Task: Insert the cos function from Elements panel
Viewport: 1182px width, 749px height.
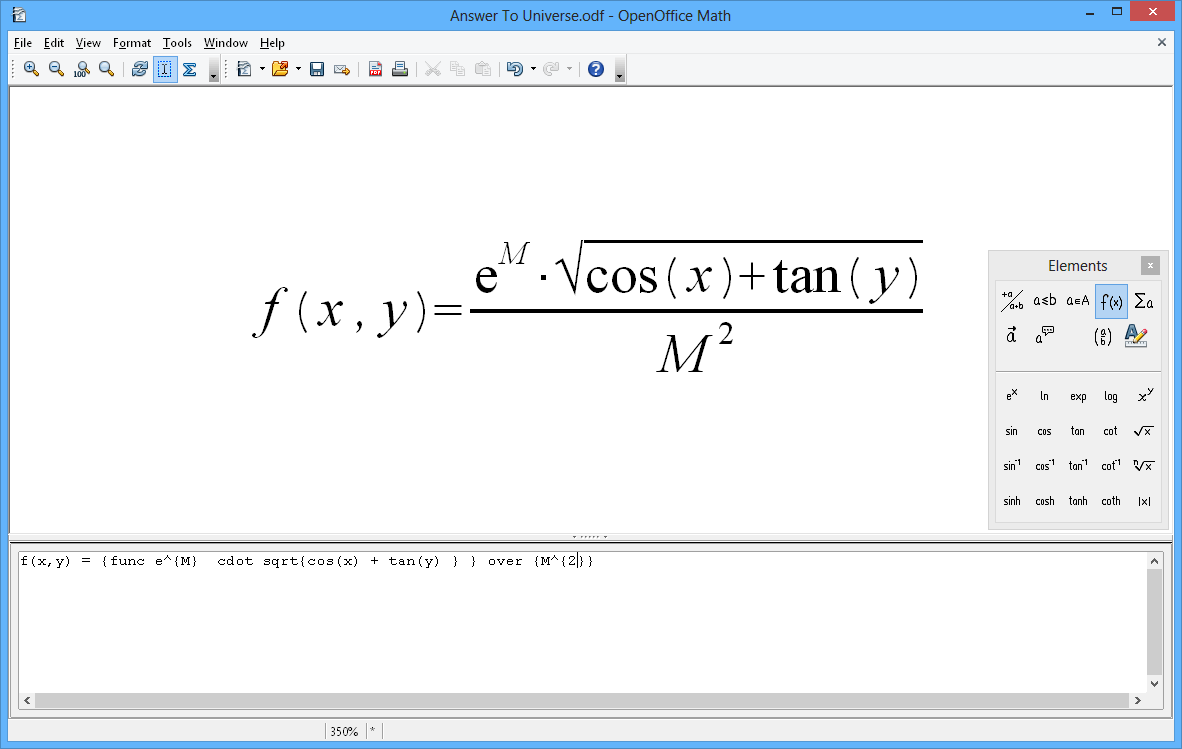Action: [x=1044, y=431]
